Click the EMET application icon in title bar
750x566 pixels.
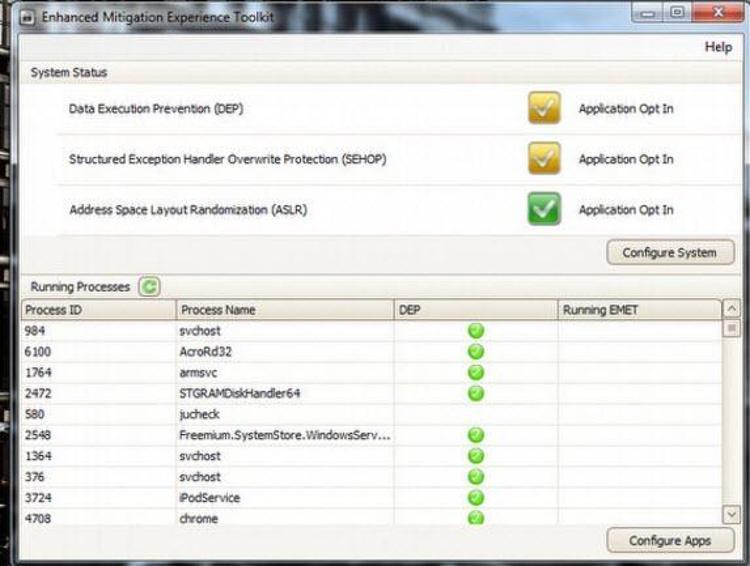tap(27, 15)
